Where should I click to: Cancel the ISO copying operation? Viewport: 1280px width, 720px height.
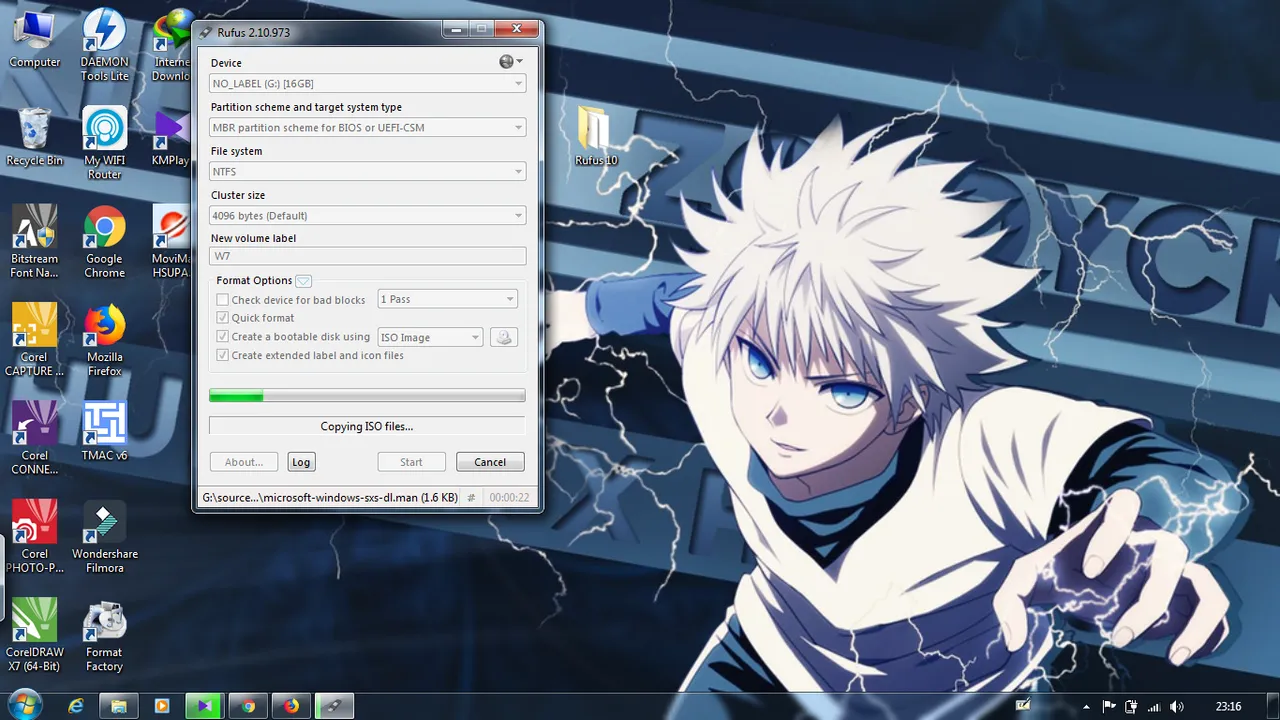[x=490, y=462]
